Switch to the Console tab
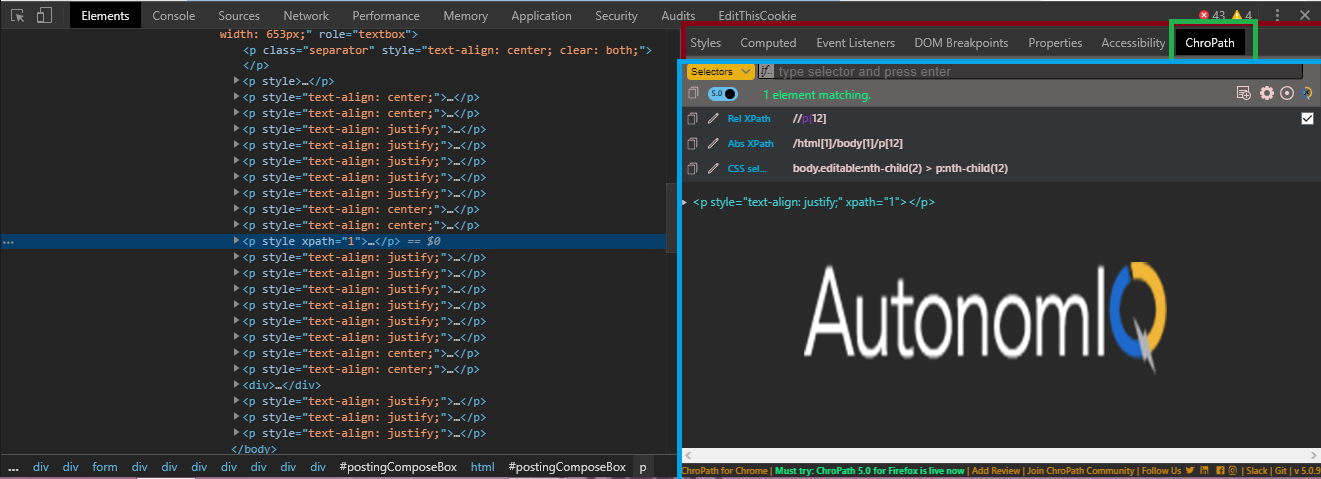 174,15
